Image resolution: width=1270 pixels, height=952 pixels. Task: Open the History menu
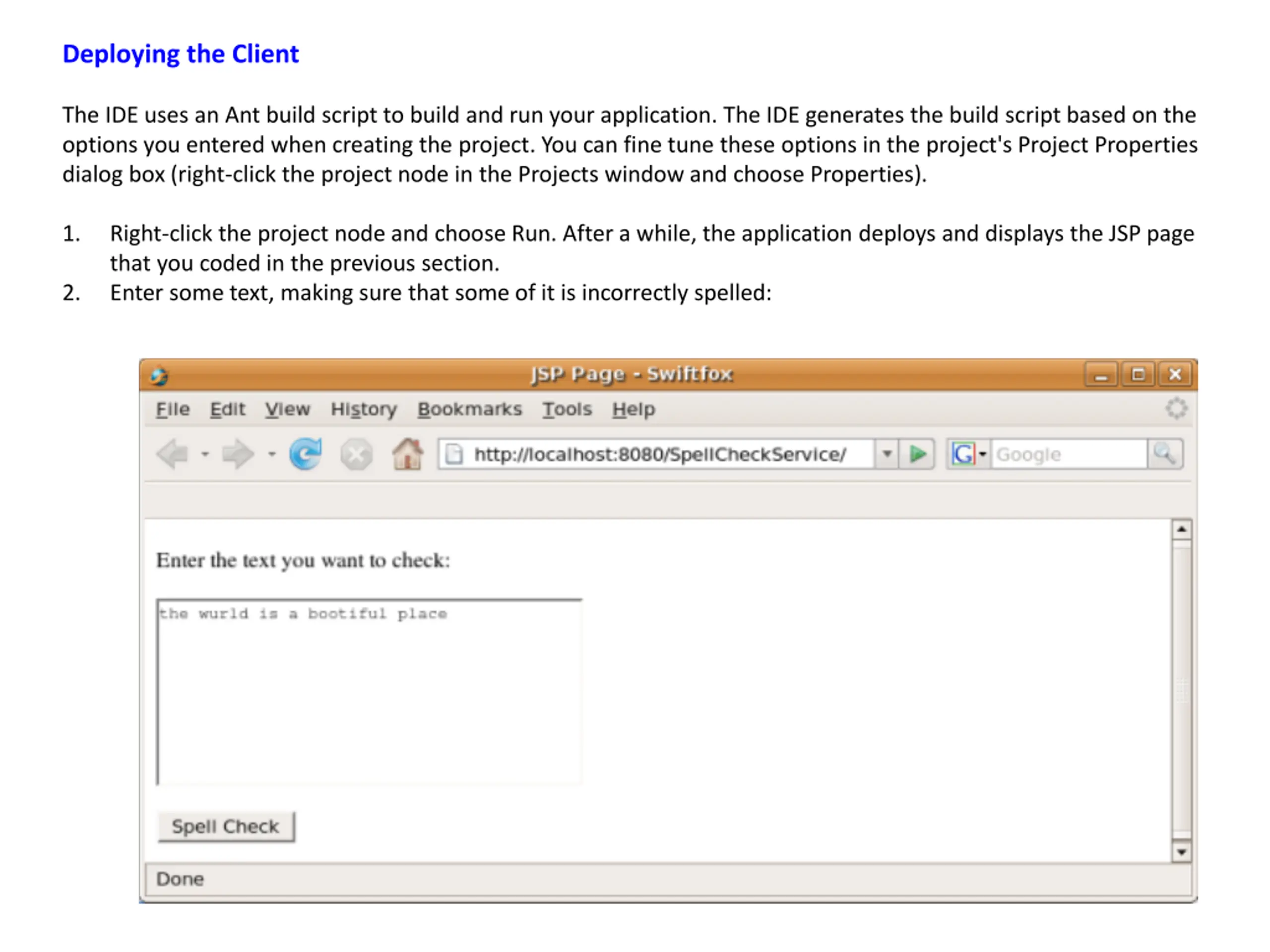(364, 409)
